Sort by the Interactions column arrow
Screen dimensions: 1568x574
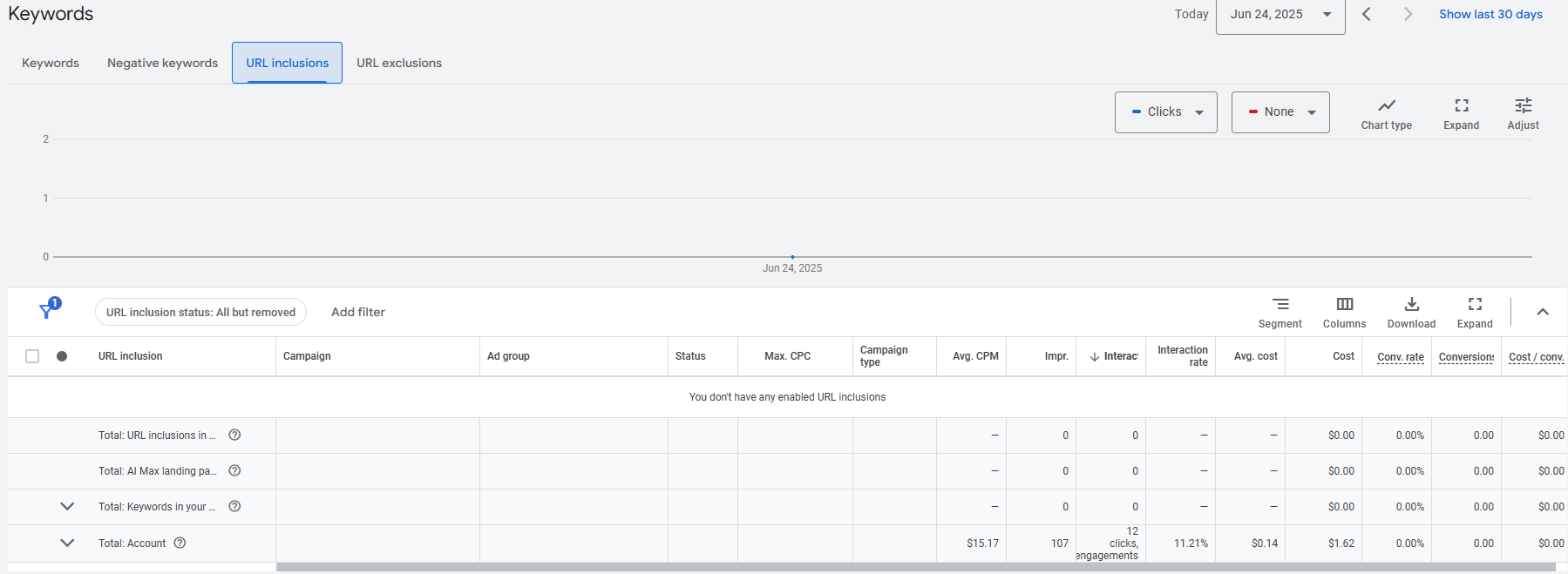pos(1094,356)
